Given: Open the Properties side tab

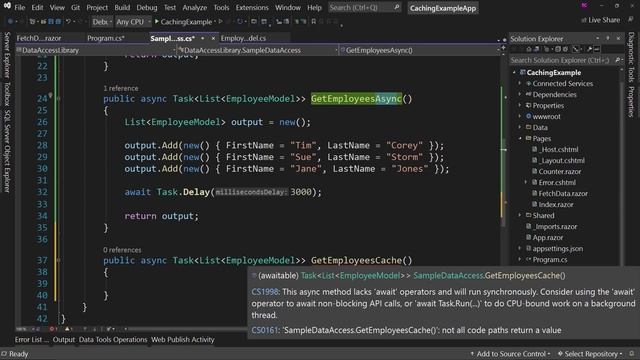Looking at the screenshot, I should pos(631,101).
